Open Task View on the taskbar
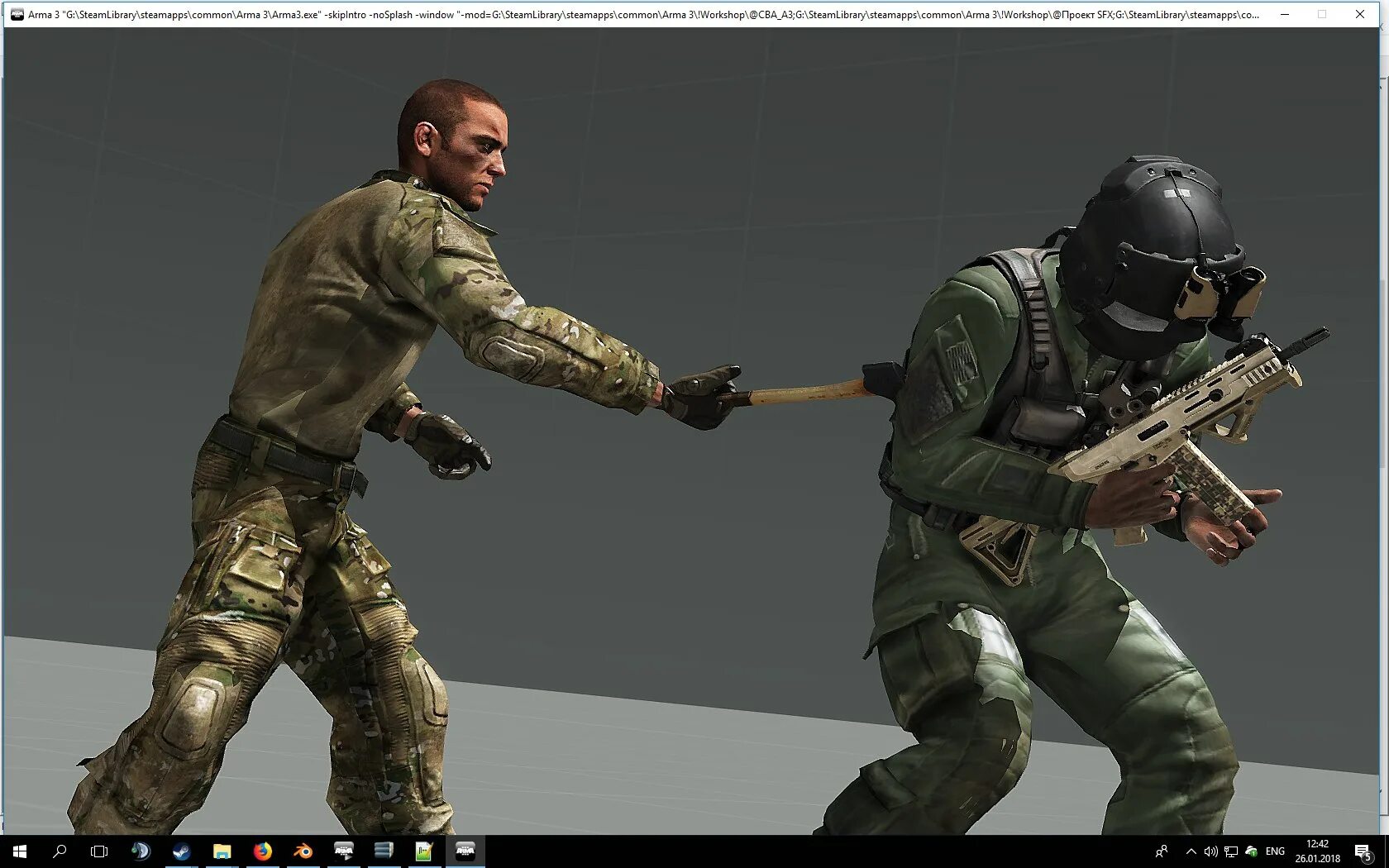Screen dimensions: 1389x868 click(x=99, y=851)
